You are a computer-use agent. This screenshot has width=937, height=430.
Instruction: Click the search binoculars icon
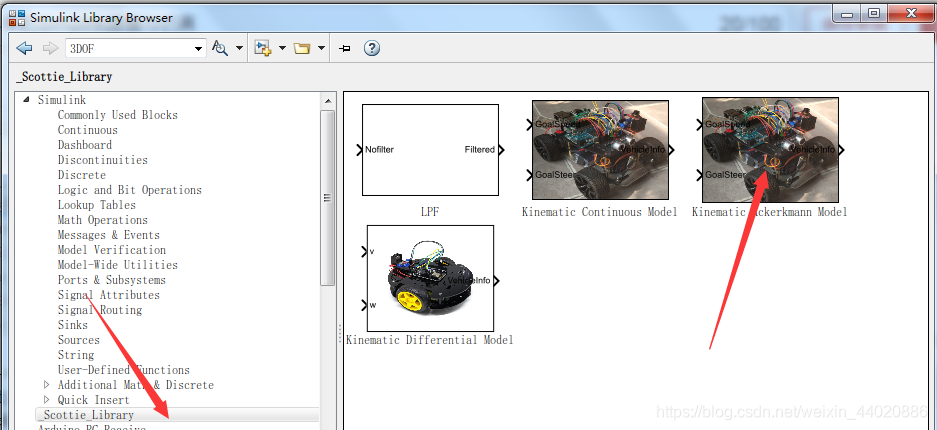click(220, 48)
